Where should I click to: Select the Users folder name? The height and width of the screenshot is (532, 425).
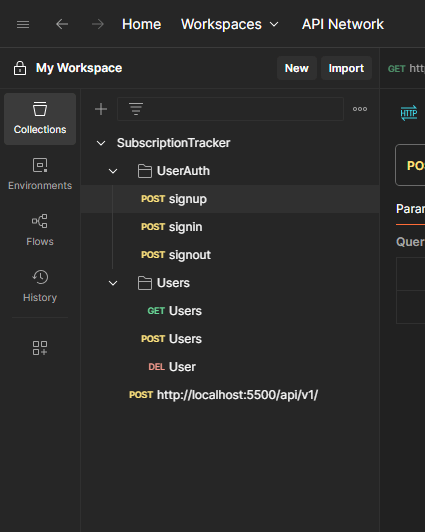point(173,283)
